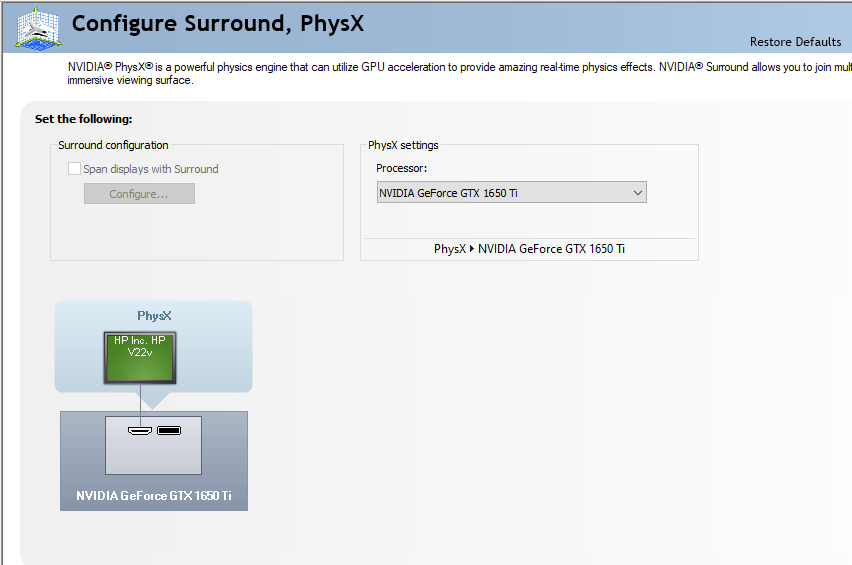Image resolution: width=852 pixels, height=565 pixels.
Task: Toggle Span displays with Surround checkbox
Action: [74, 168]
